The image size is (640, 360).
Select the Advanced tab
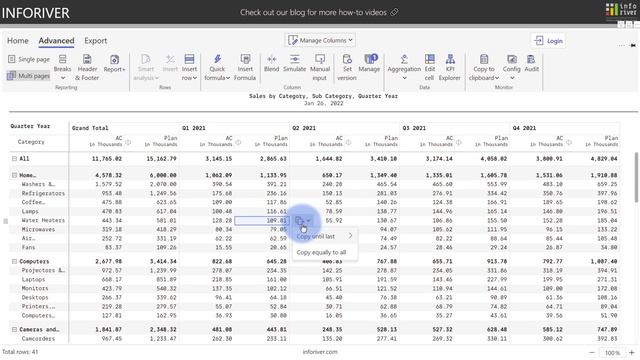click(56, 40)
